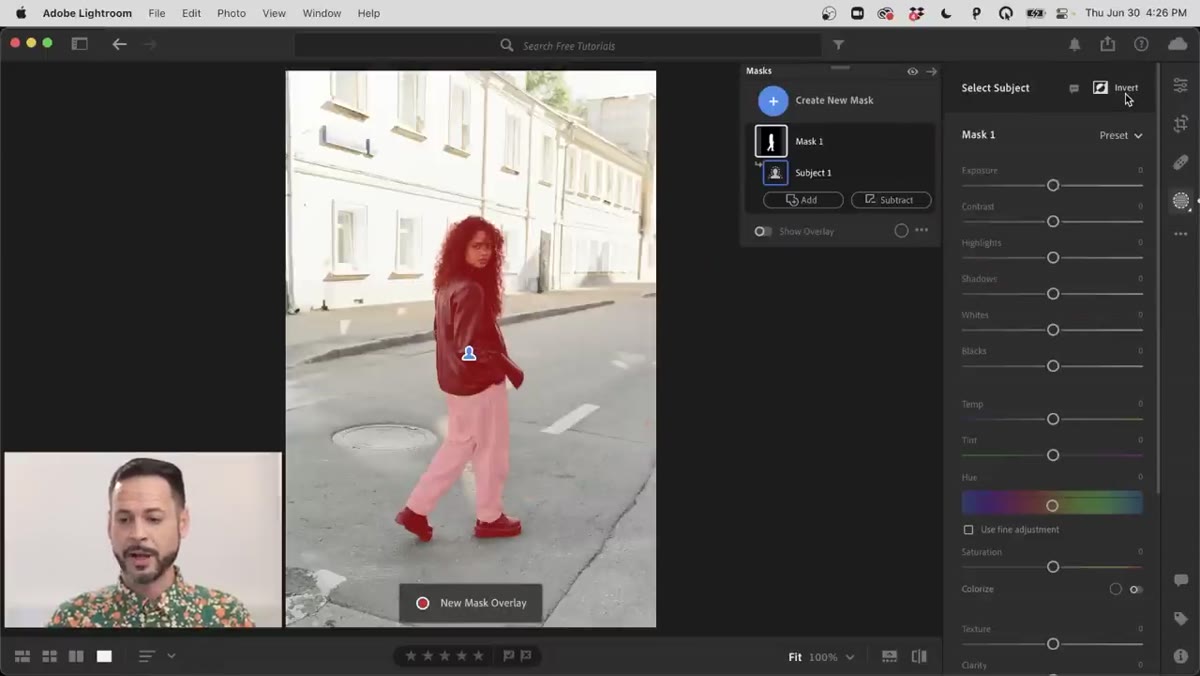Select the Mask 1 thumbnail
The image size is (1200, 676).
(x=771, y=141)
